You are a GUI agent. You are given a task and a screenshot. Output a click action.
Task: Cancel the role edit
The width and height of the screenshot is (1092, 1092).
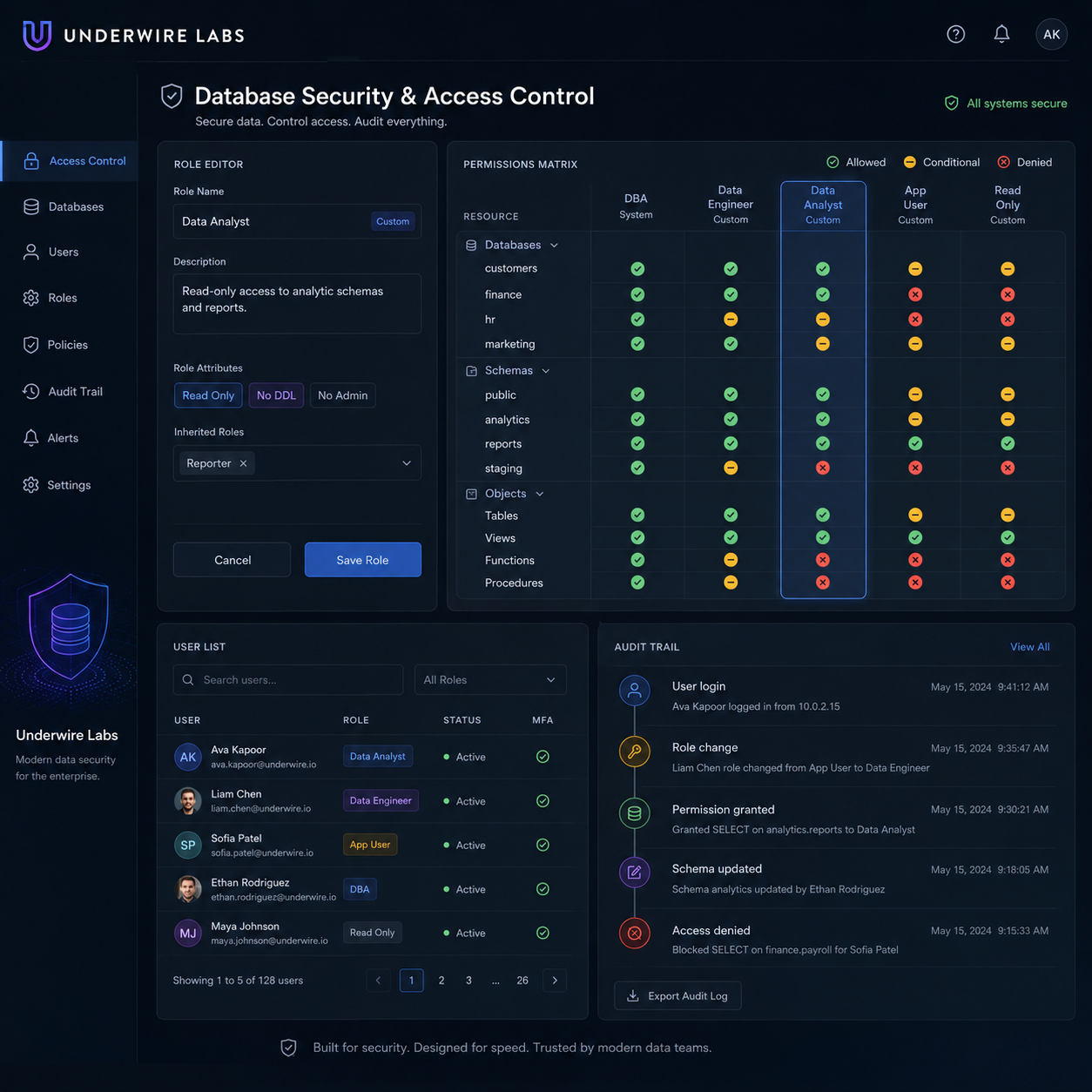point(233,560)
